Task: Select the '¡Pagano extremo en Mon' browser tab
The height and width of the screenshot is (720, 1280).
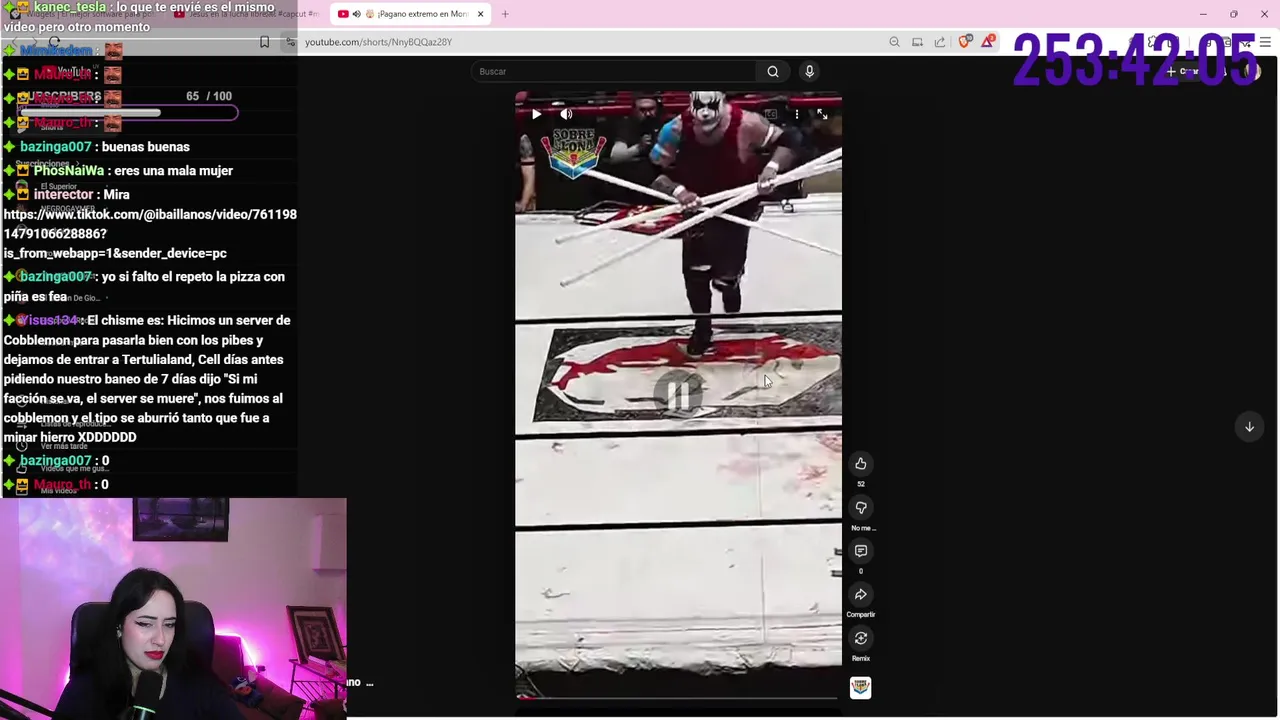Action: pos(410,14)
